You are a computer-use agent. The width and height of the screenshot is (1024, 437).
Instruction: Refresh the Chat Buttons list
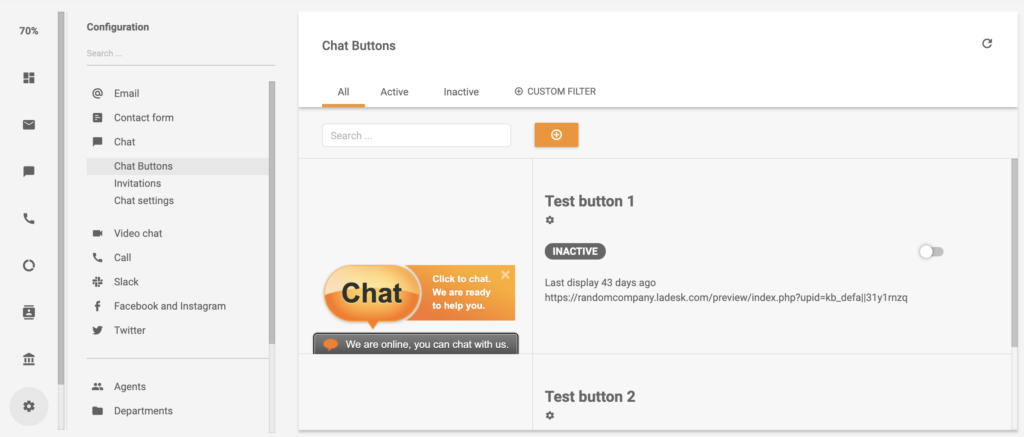[x=987, y=44]
